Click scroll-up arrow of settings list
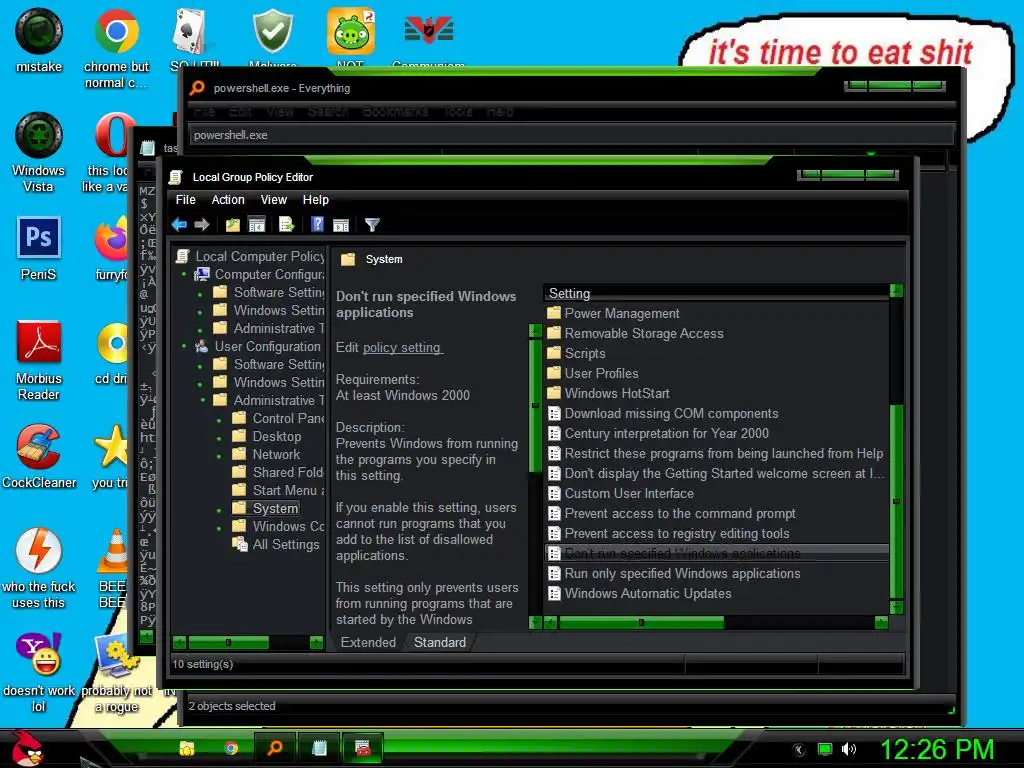The width and height of the screenshot is (1024, 768). (x=897, y=291)
